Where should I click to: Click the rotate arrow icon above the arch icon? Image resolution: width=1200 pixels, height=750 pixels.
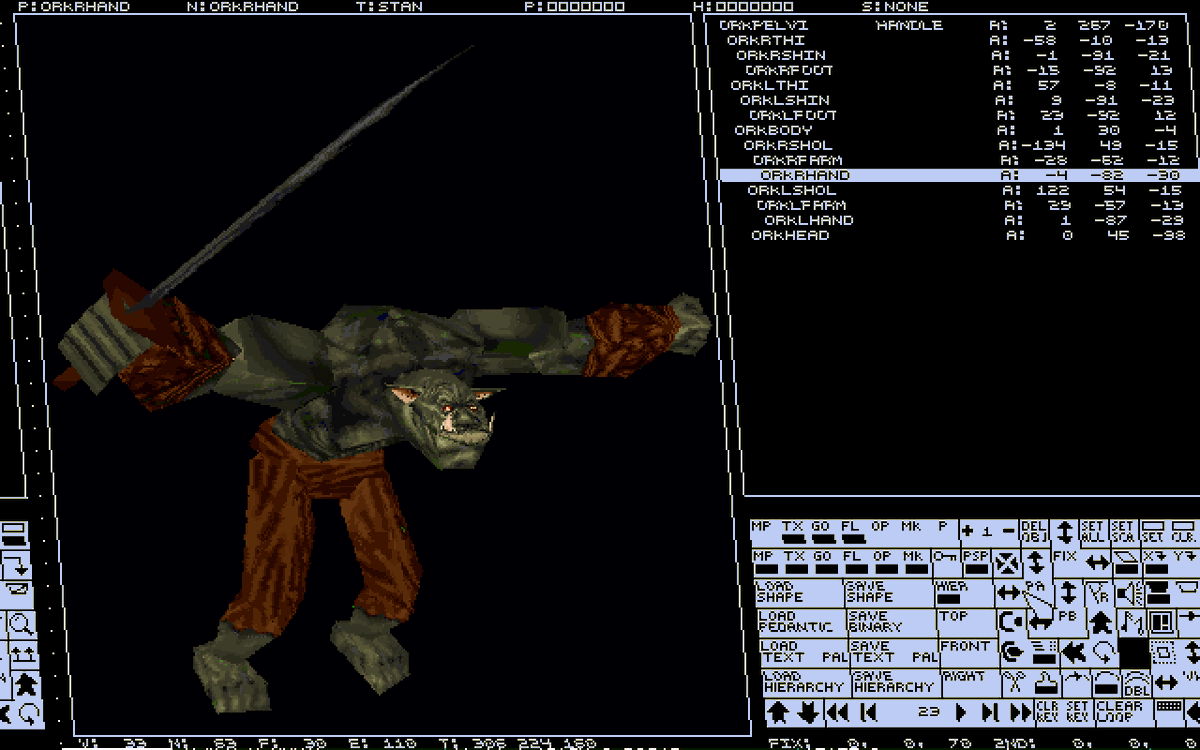click(1104, 652)
